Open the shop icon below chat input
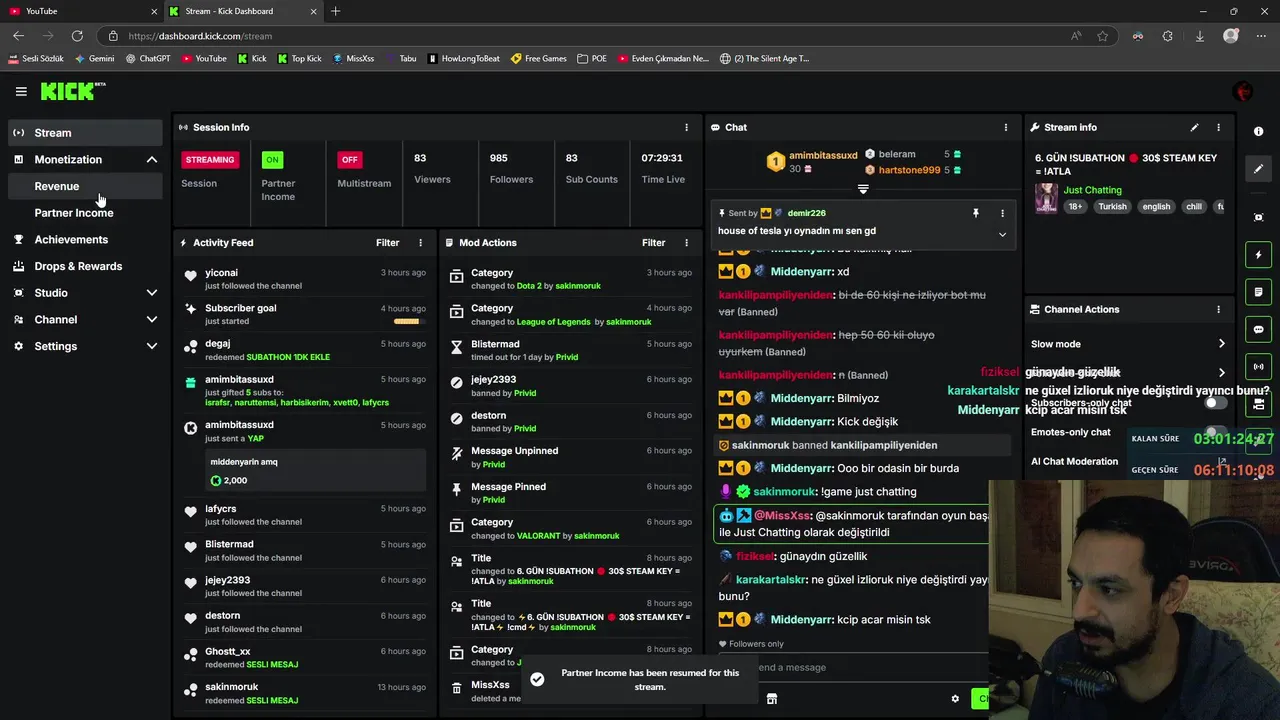Viewport: 1280px width, 720px height. (772, 699)
